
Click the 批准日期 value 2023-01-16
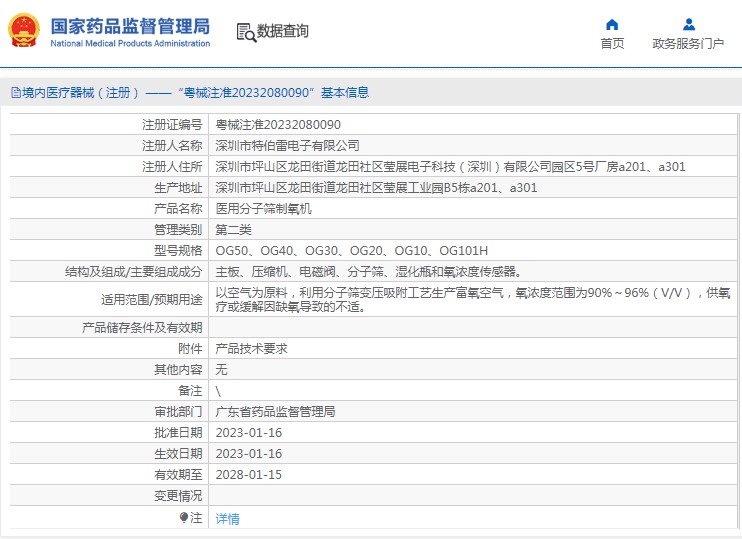pos(248,433)
